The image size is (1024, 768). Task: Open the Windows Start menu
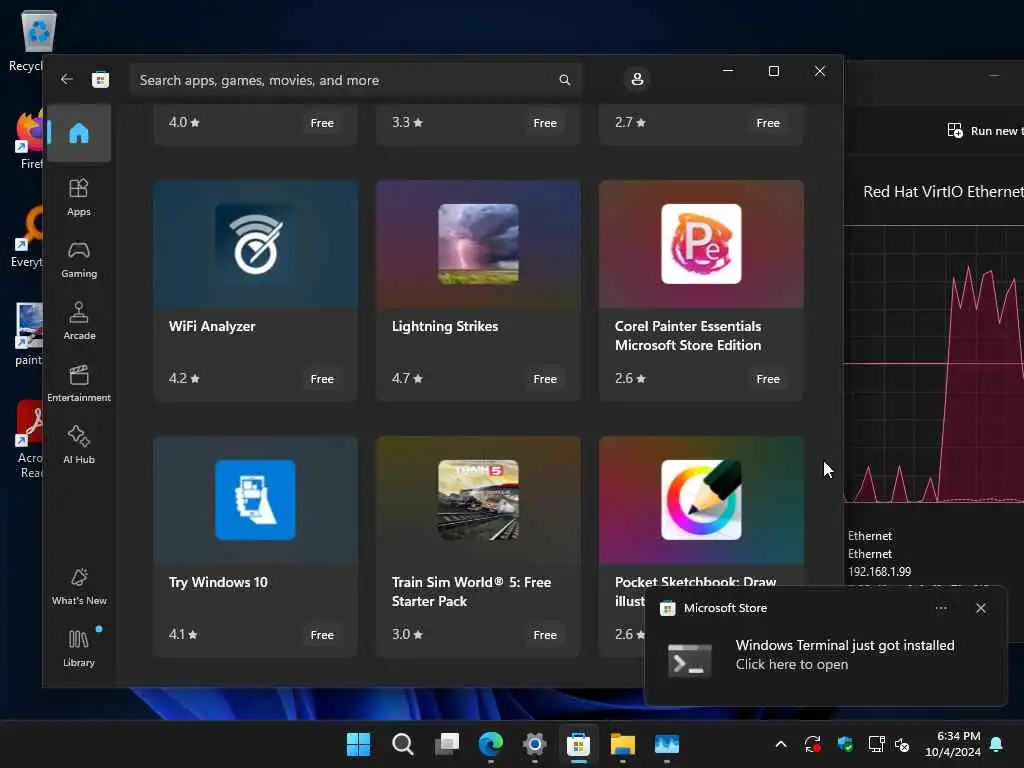[x=358, y=744]
